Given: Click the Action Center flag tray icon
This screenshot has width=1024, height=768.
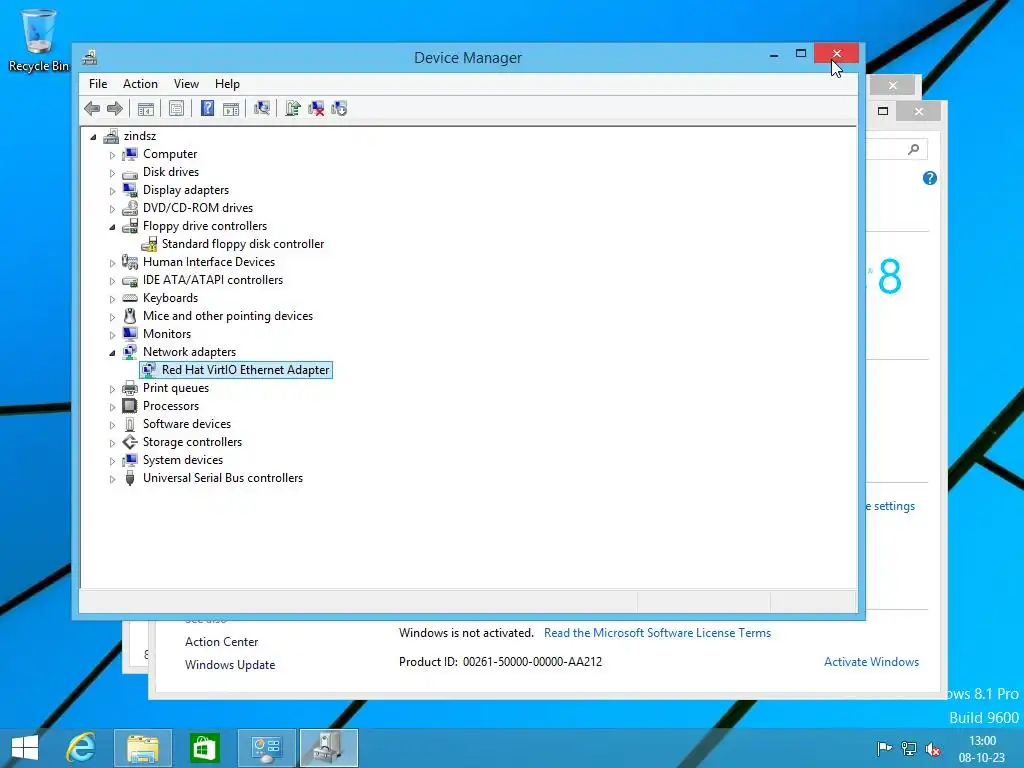Looking at the screenshot, I should coord(884,748).
